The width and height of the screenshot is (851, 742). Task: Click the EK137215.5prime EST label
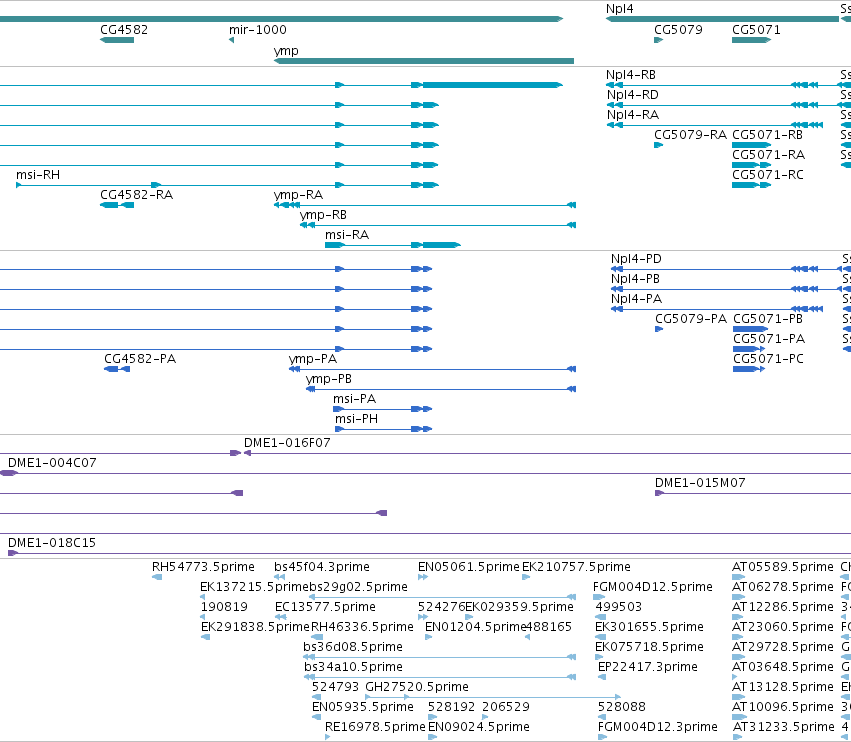254,587
